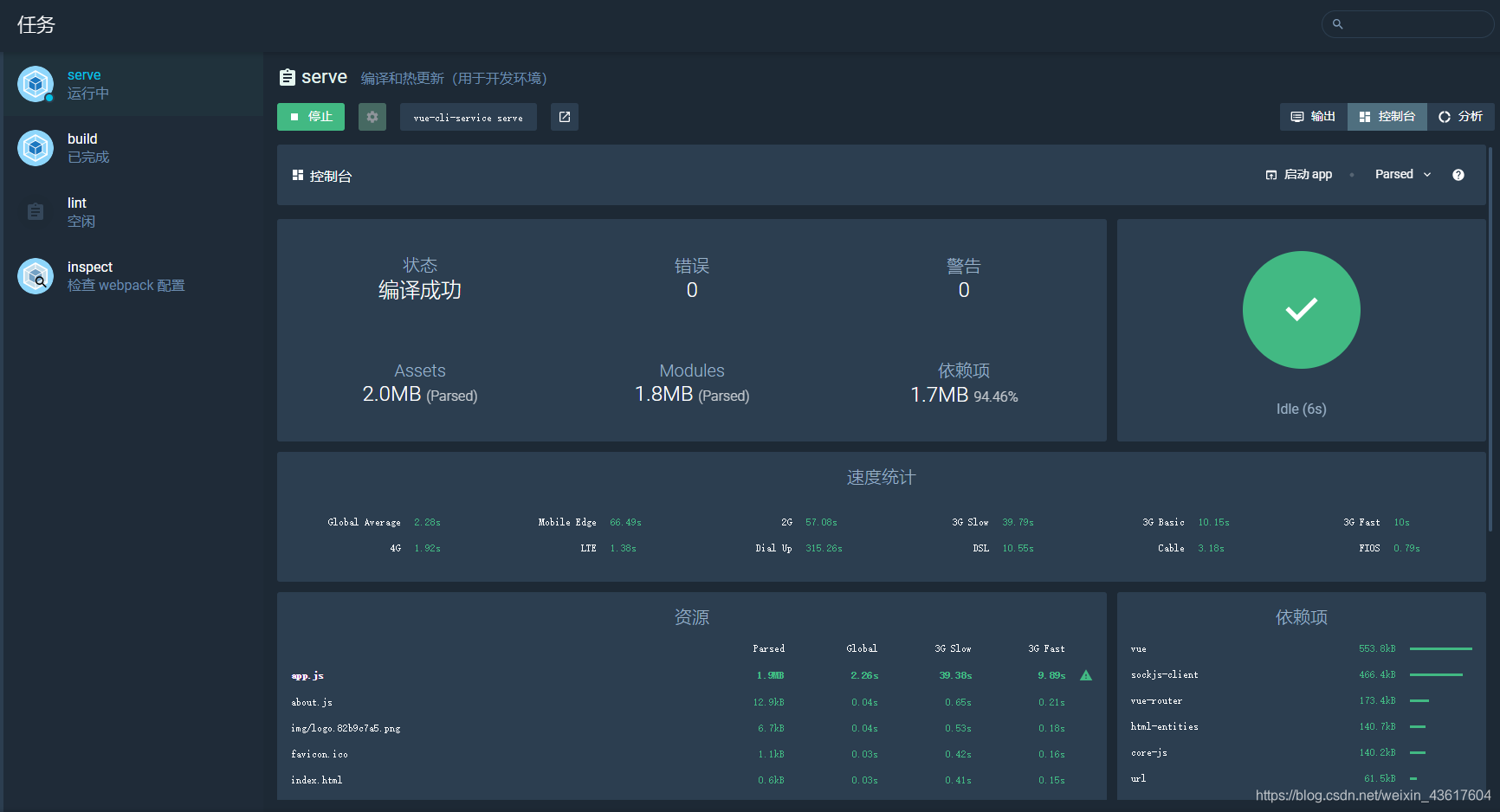1500x812 pixels.
Task: Select the lint task clipboard icon
Action: (x=36, y=212)
